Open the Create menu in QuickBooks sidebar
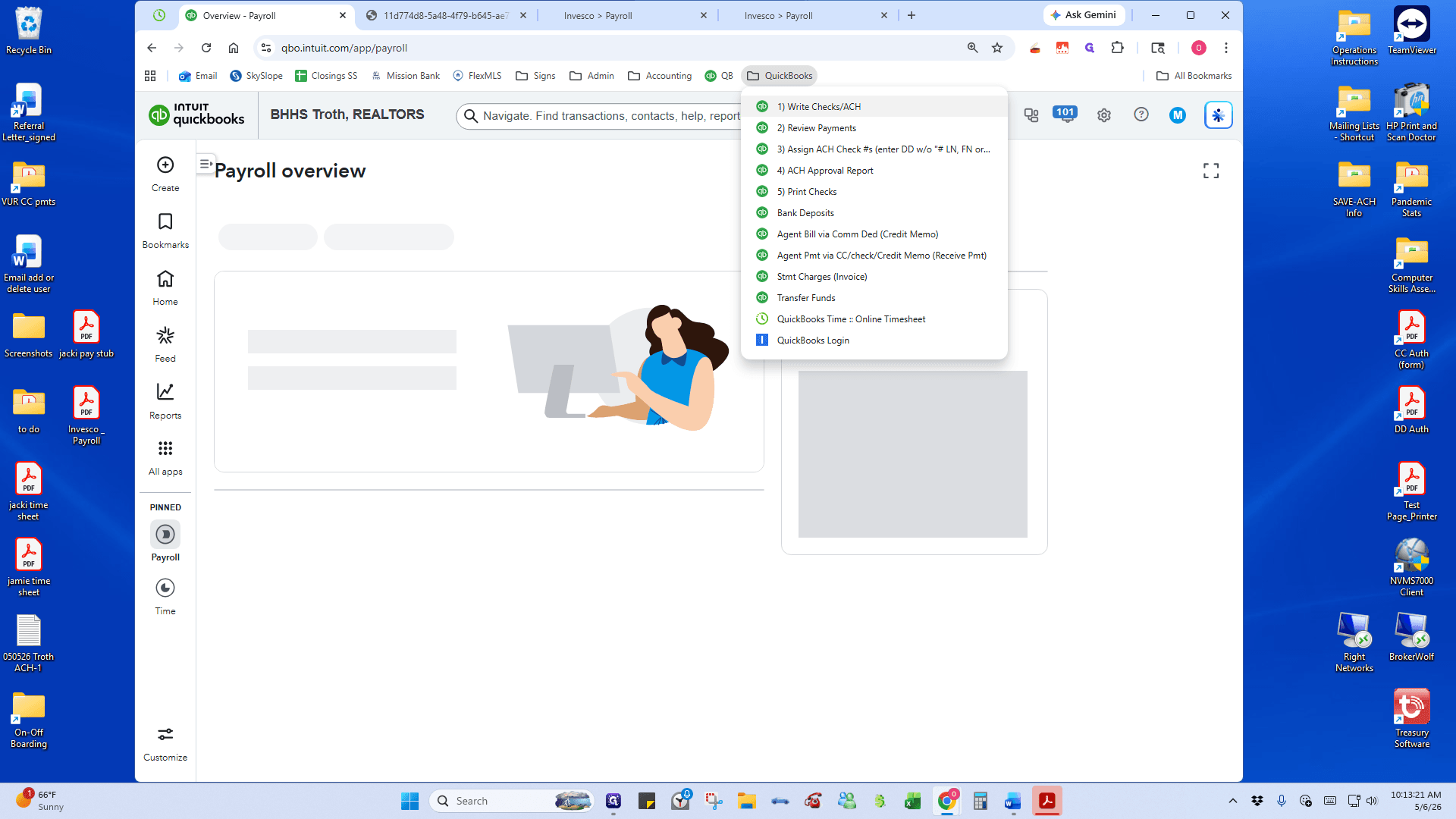 click(165, 174)
